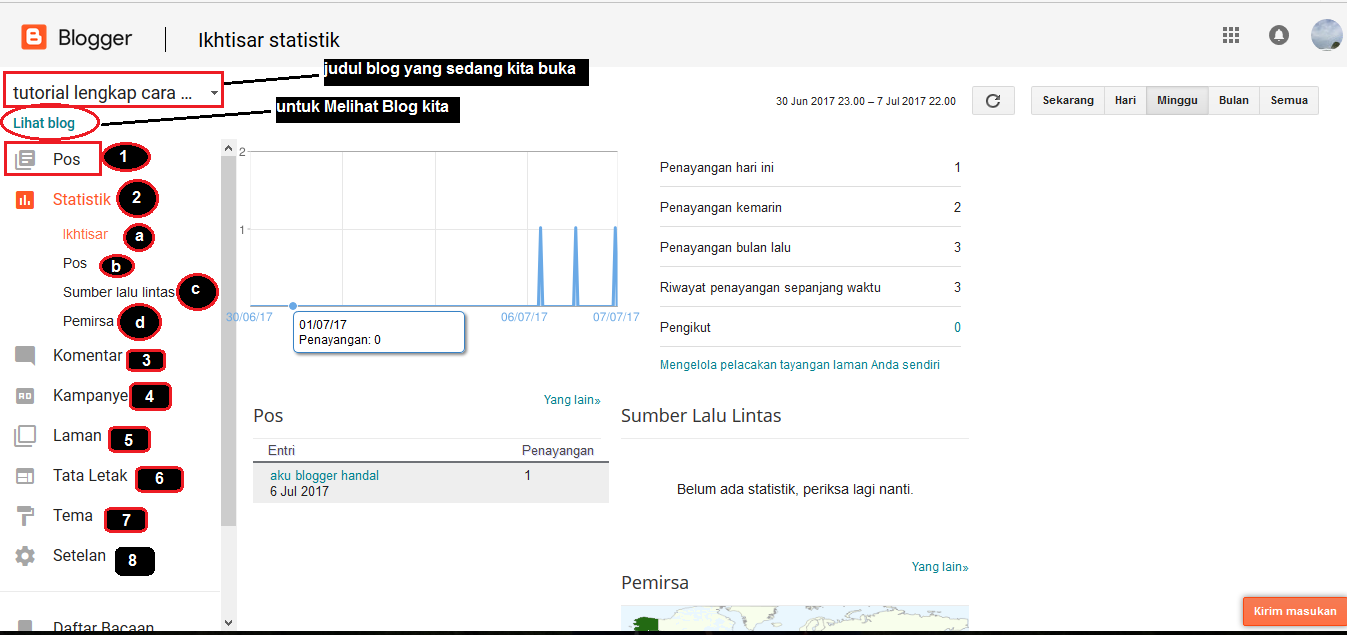This screenshot has height=635, width=1347.
Task: Click the account profile avatar
Action: (x=1326, y=36)
